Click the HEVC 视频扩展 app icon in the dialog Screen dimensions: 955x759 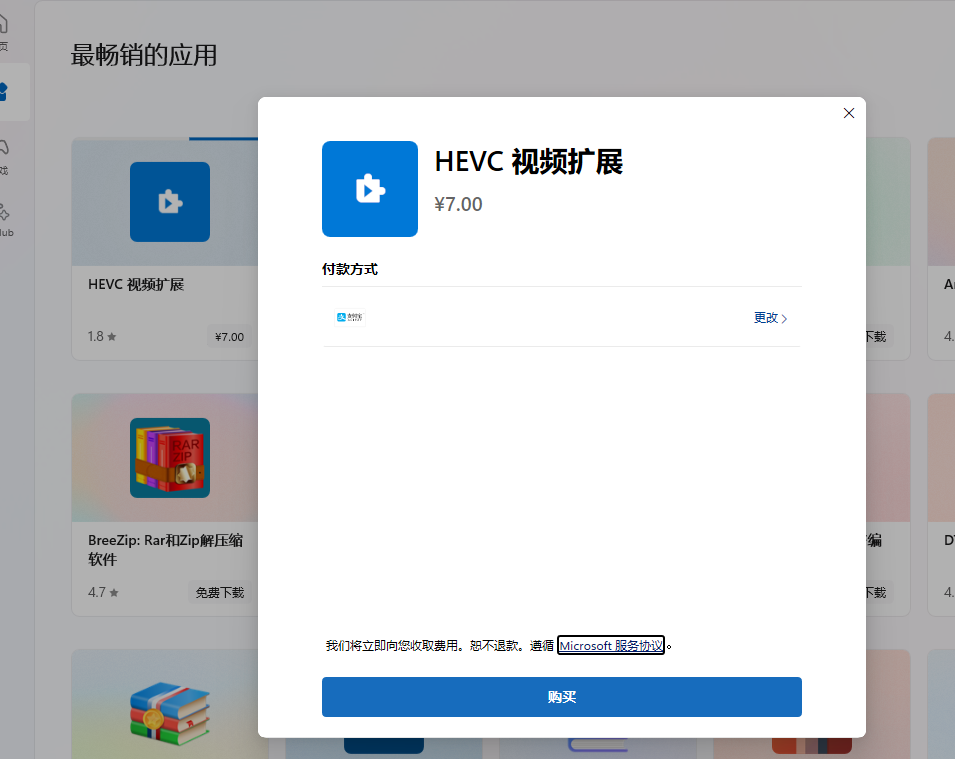pyautogui.click(x=369, y=189)
